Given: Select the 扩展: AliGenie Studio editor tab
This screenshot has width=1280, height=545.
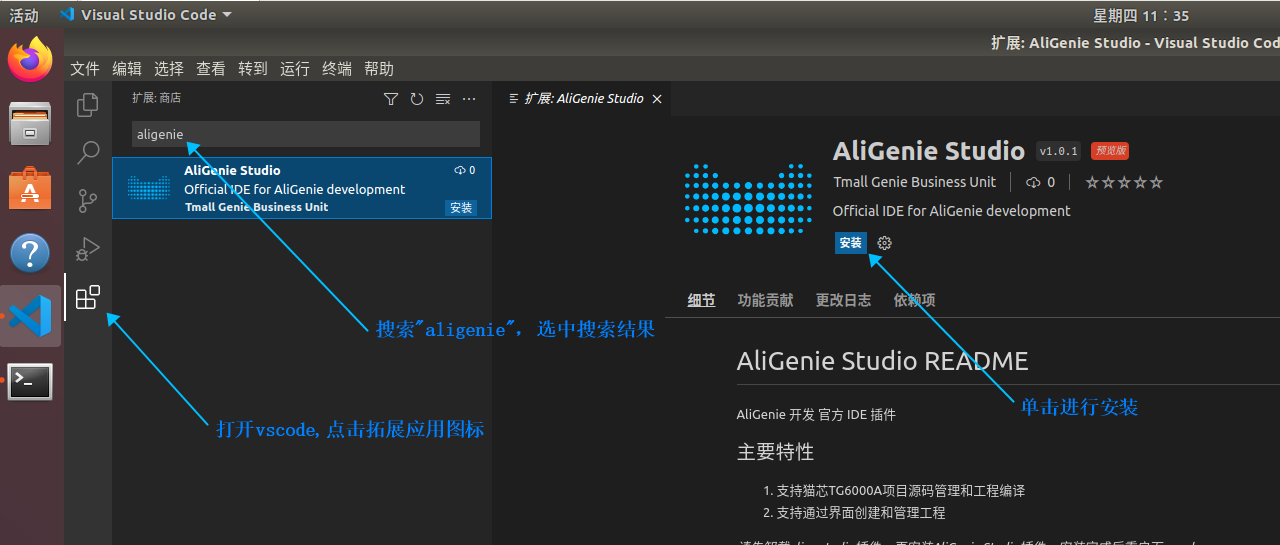Looking at the screenshot, I should click(583, 99).
